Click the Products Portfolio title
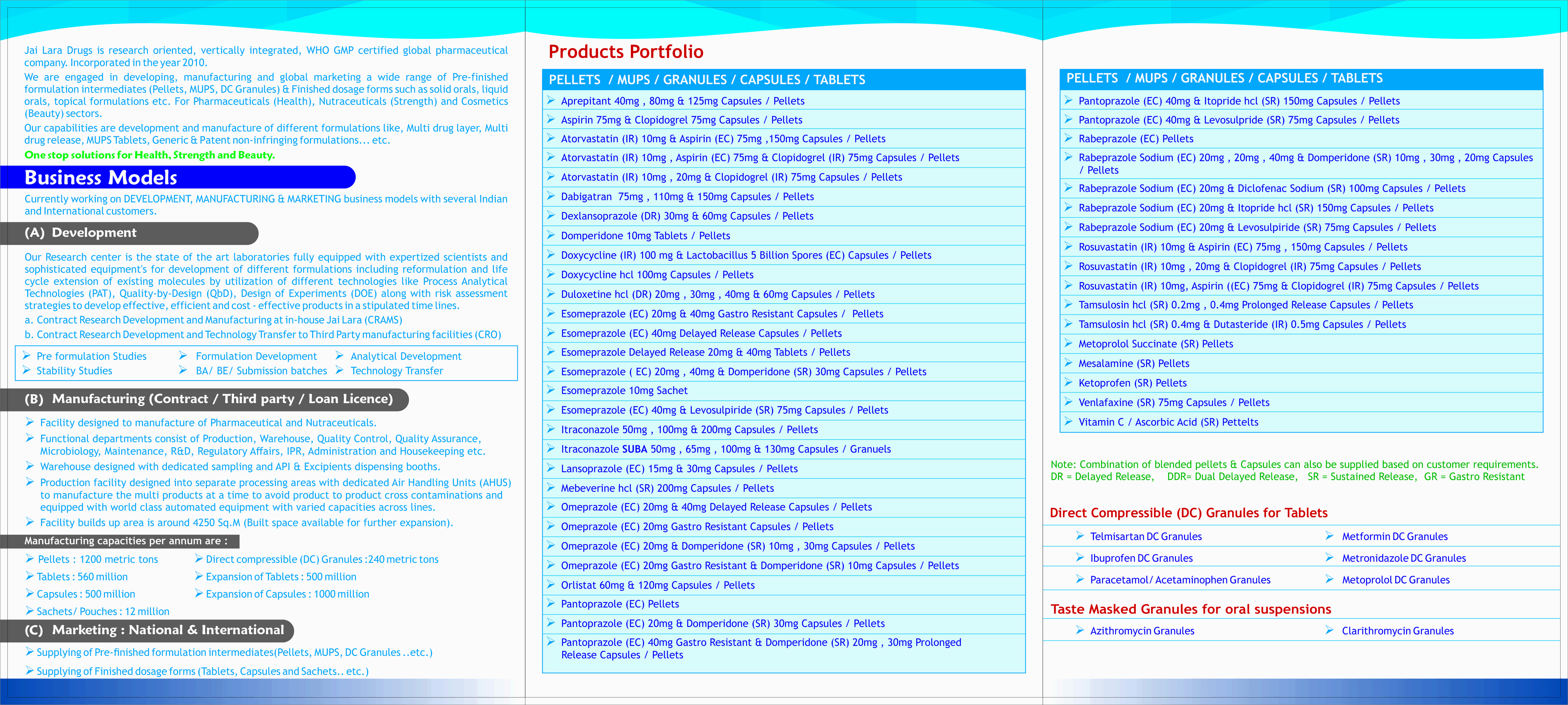The height and width of the screenshot is (705, 1568). pos(626,52)
